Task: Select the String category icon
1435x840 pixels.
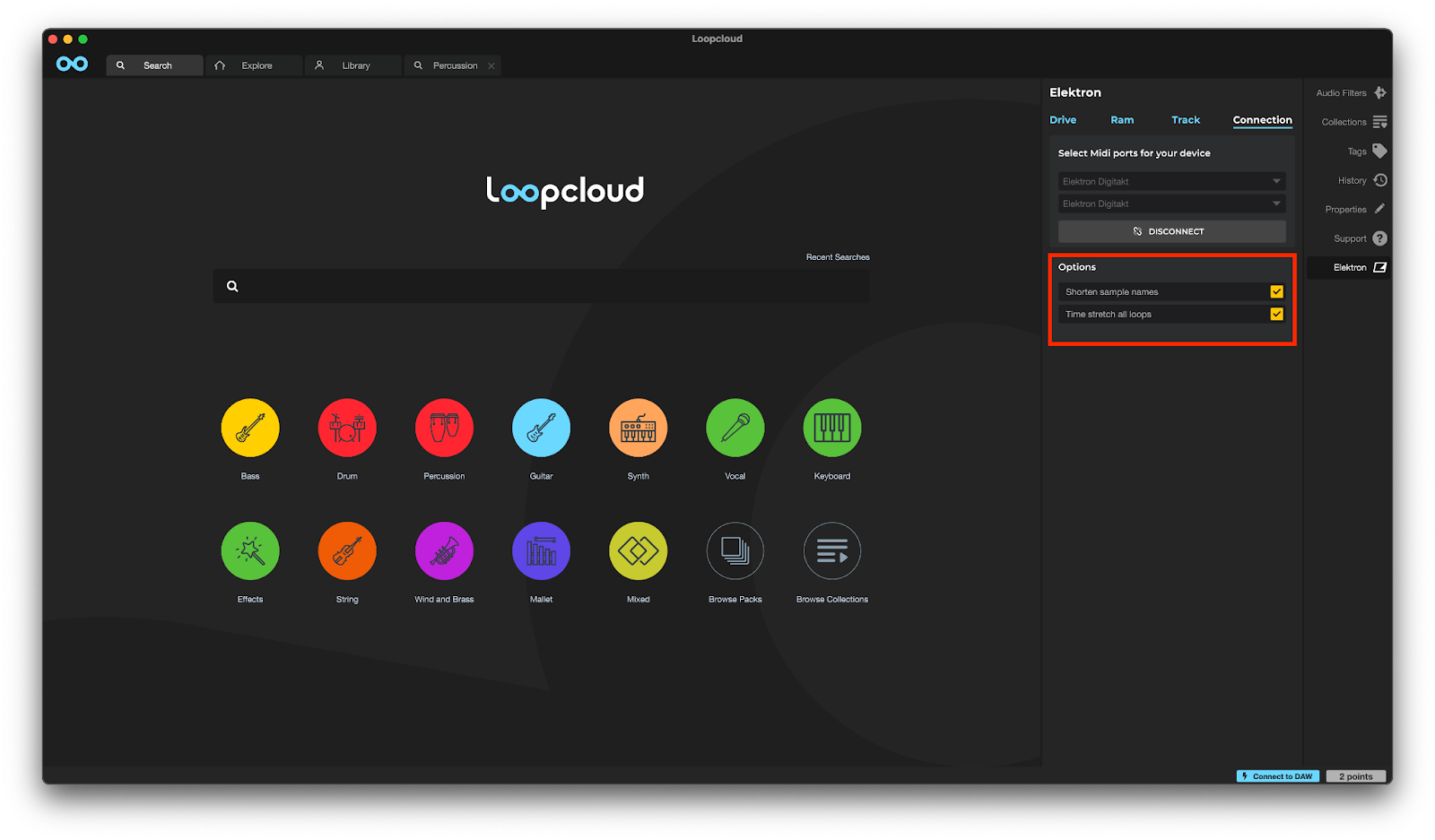Action: tap(347, 550)
